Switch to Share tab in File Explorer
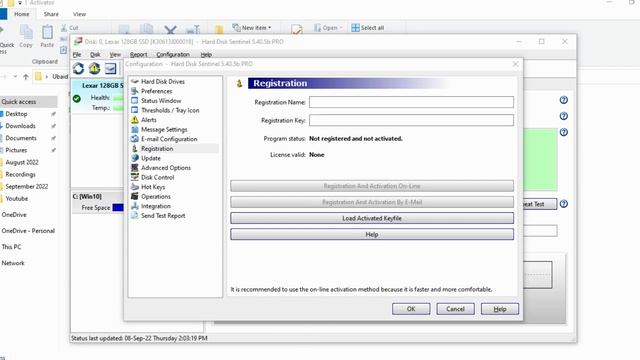Screen dimensions: 640x360 pyautogui.click(x=51, y=14)
